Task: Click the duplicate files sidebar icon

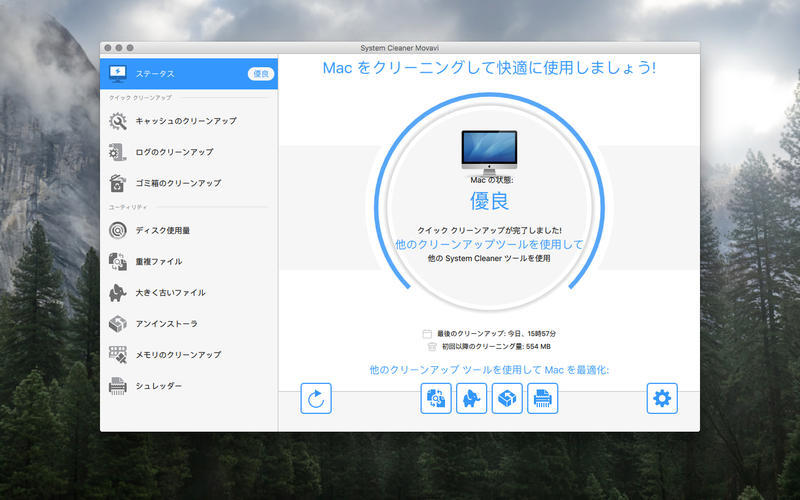Action: [x=118, y=262]
